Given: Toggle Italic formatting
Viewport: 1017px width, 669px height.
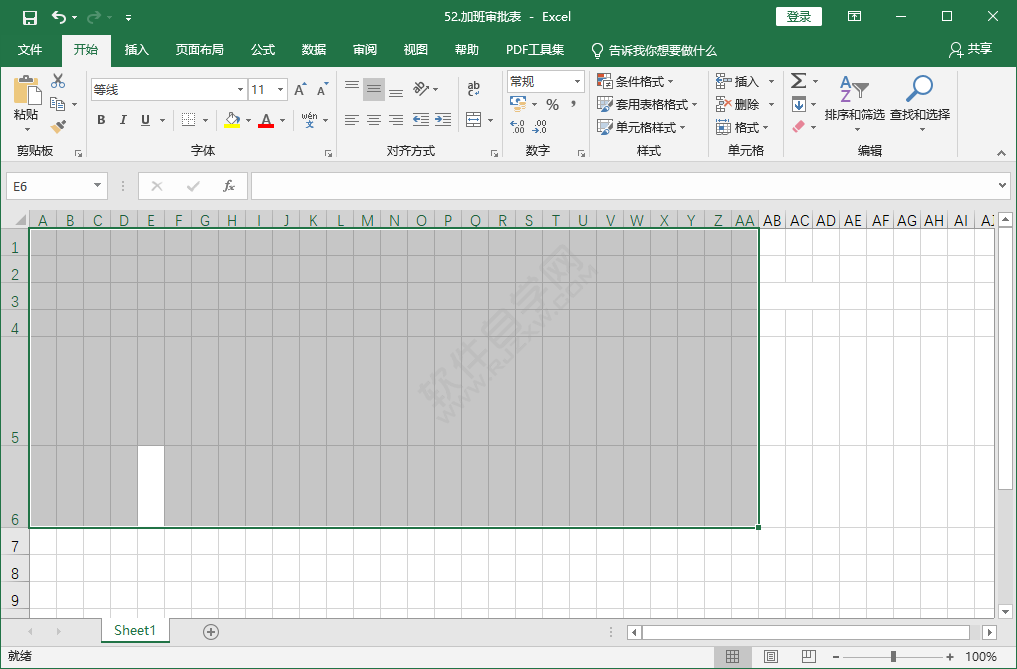Looking at the screenshot, I should 123,120.
